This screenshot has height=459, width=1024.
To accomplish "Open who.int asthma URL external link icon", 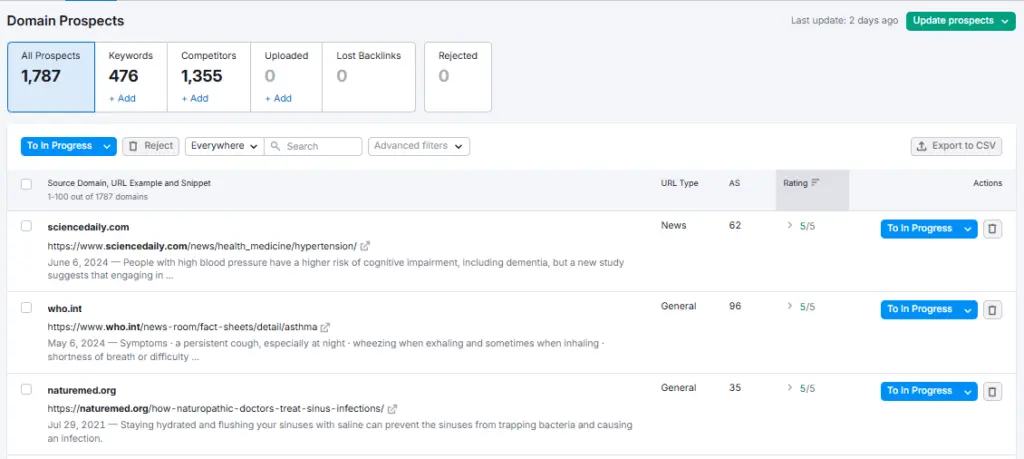I will coord(325,327).
